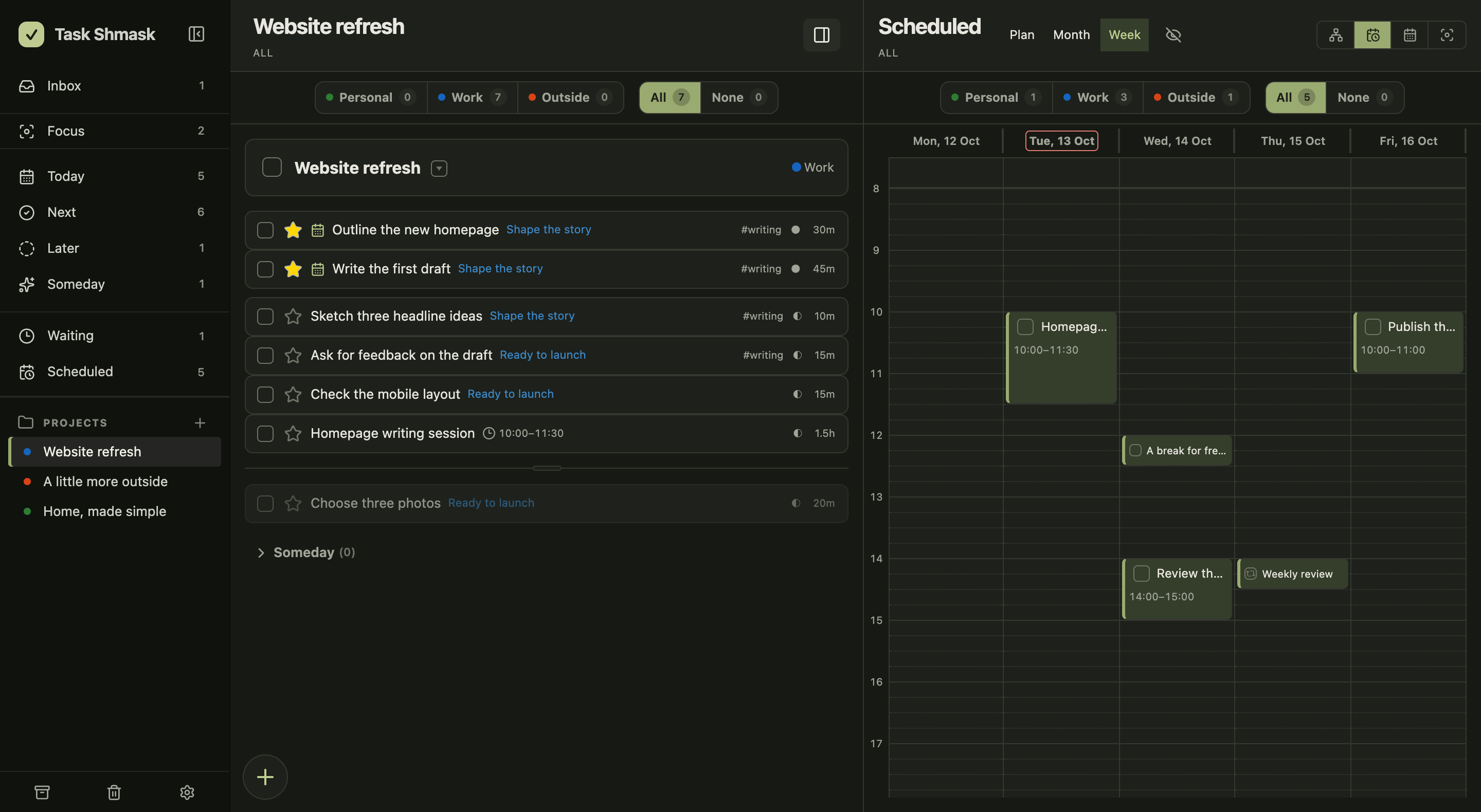Open the Waiting list in sidebar
The height and width of the screenshot is (812, 1481).
click(x=115, y=336)
